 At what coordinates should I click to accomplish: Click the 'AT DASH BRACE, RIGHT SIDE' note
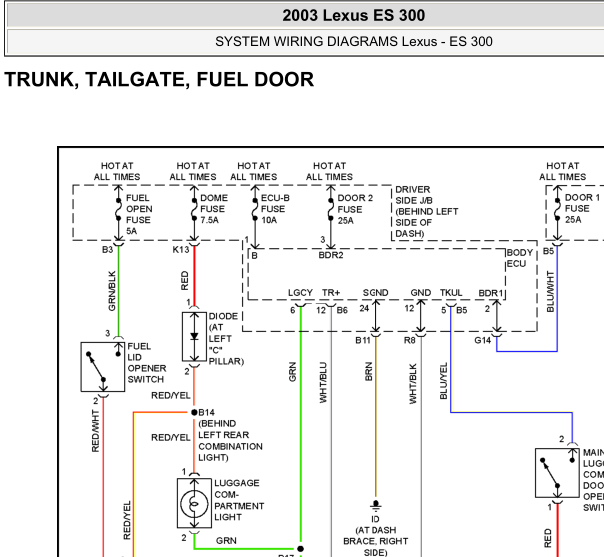click(x=376, y=541)
